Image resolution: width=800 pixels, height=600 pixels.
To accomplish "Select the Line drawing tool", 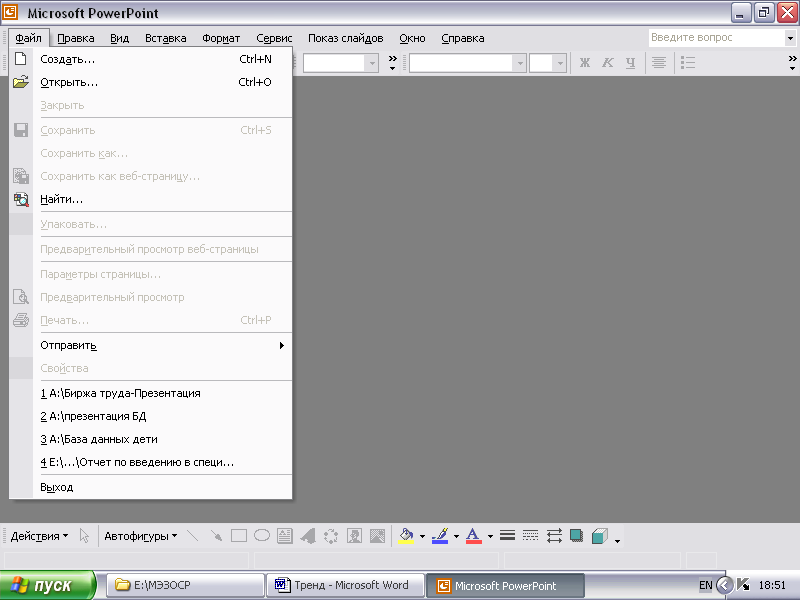I will coord(193,536).
